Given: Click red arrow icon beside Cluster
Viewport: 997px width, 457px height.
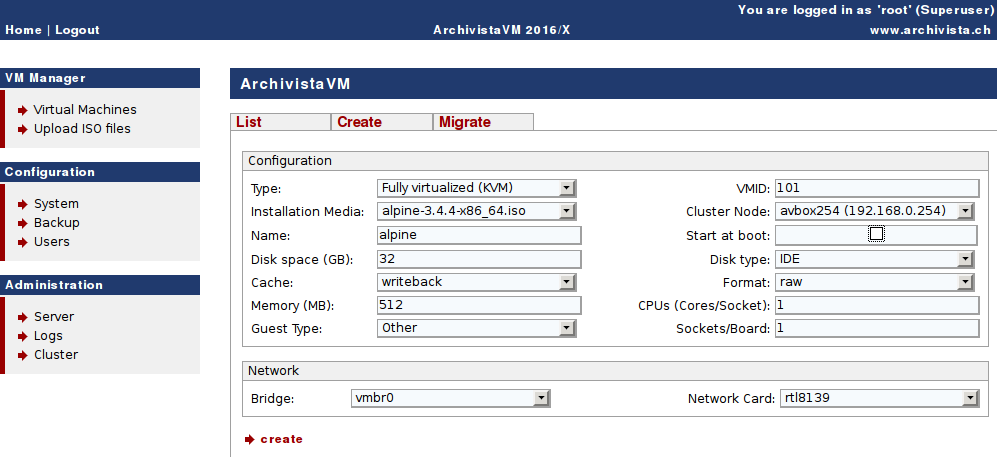Looking at the screenshot, I should [23, 355].
